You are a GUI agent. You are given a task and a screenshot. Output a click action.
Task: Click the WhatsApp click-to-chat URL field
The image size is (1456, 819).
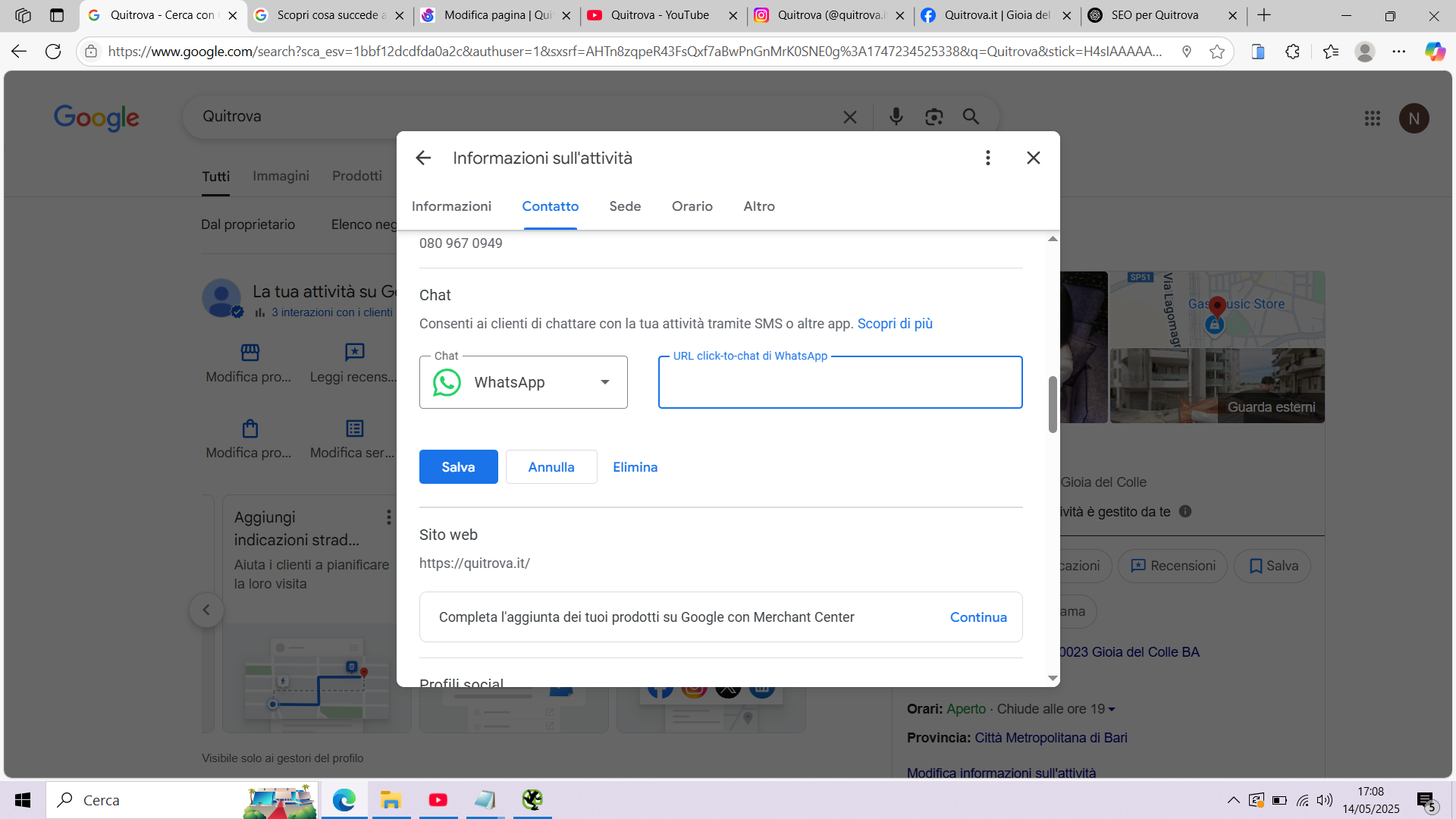click(x=840, y=382)
